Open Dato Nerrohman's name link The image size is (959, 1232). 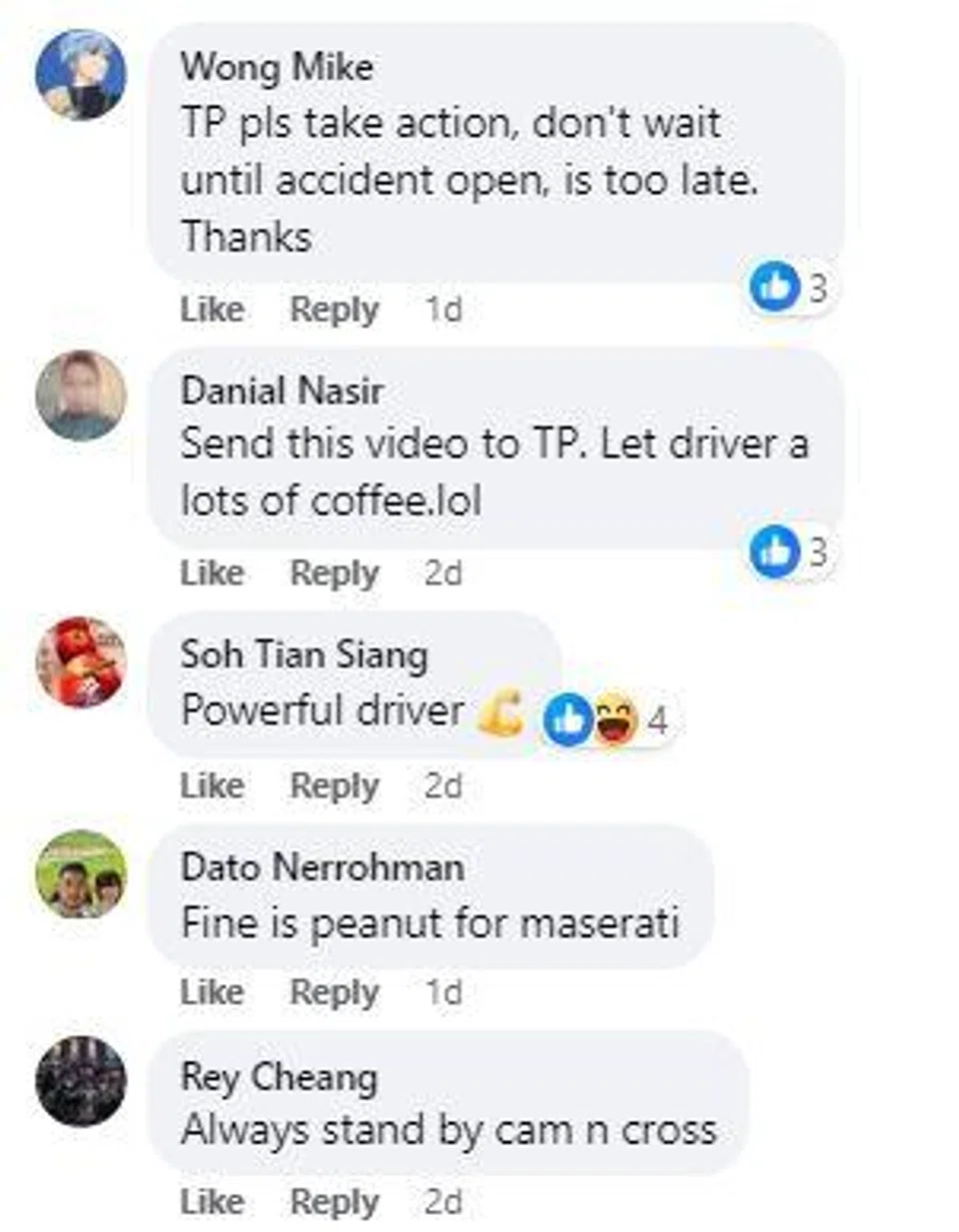coord(323,866)
